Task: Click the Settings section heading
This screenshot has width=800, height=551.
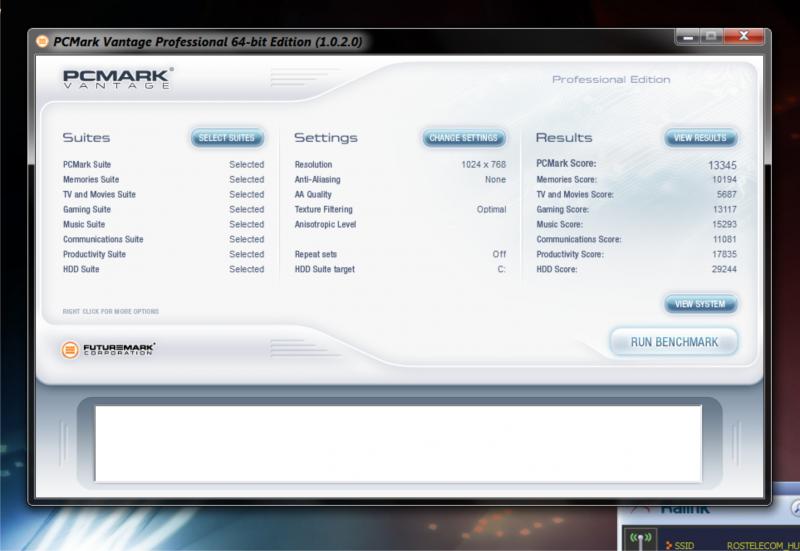Action: 326,138
